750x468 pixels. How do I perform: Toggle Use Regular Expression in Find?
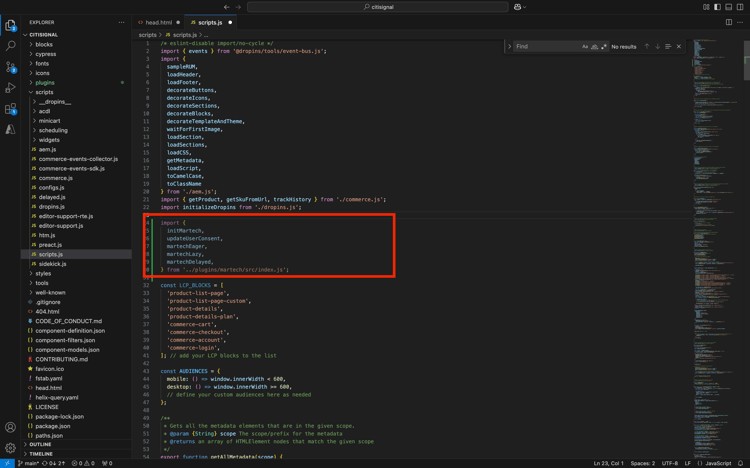604,46
